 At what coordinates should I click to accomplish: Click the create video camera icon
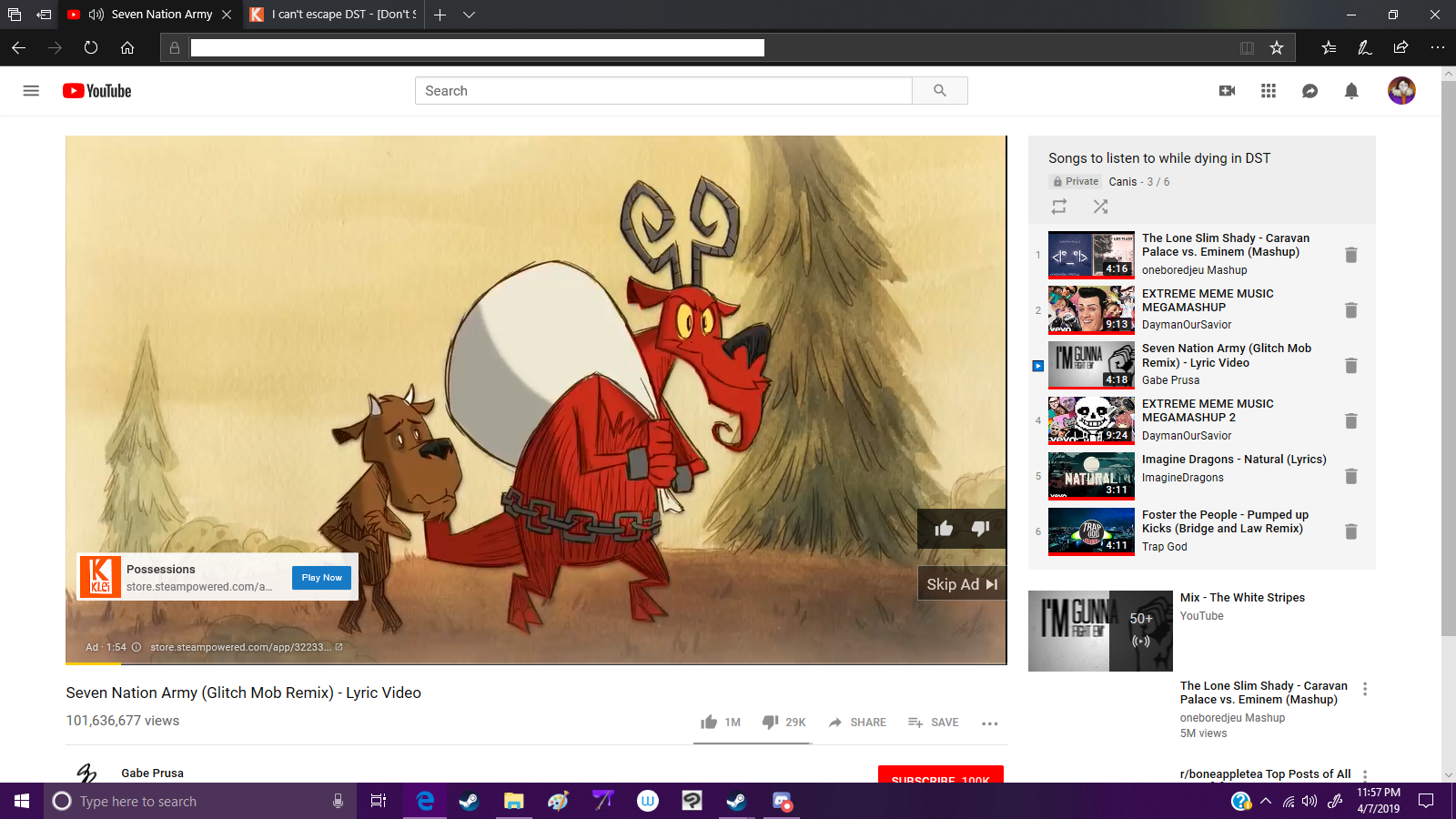[1227, 91]
